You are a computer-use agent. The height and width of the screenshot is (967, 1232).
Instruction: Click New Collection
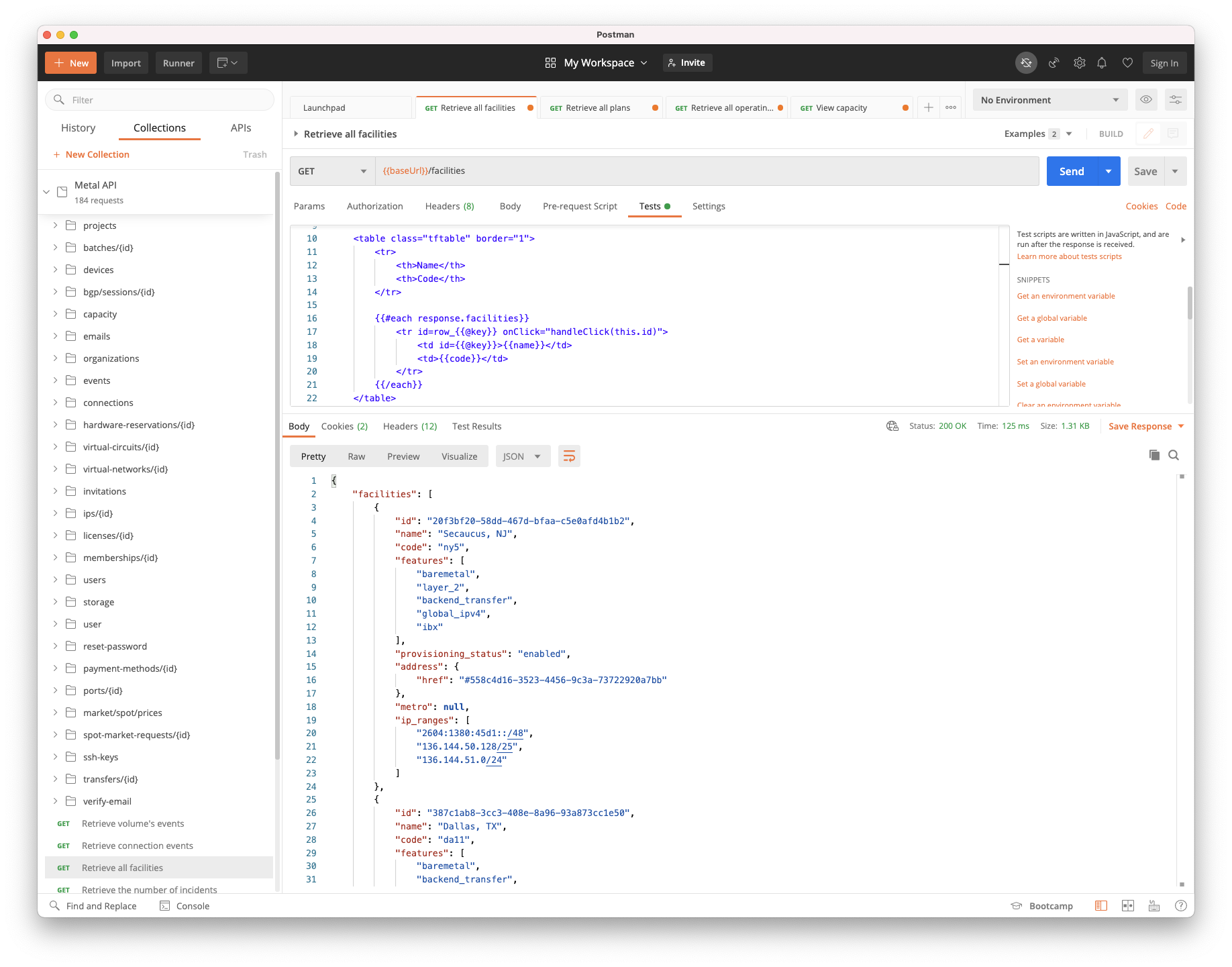[91, 154]
